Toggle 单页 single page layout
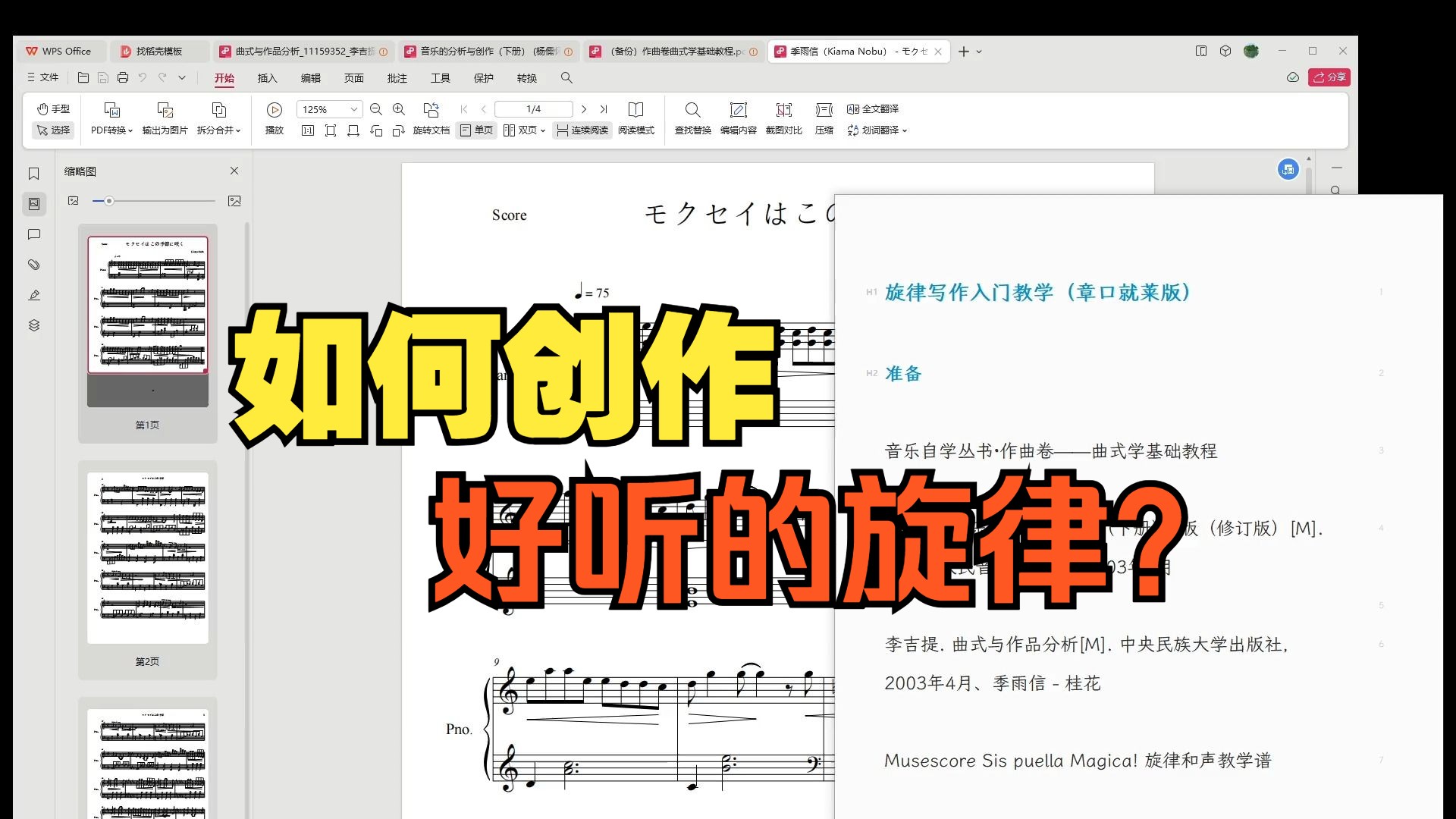The width and height of the screenshot is (1456, 819). [476, 130]
